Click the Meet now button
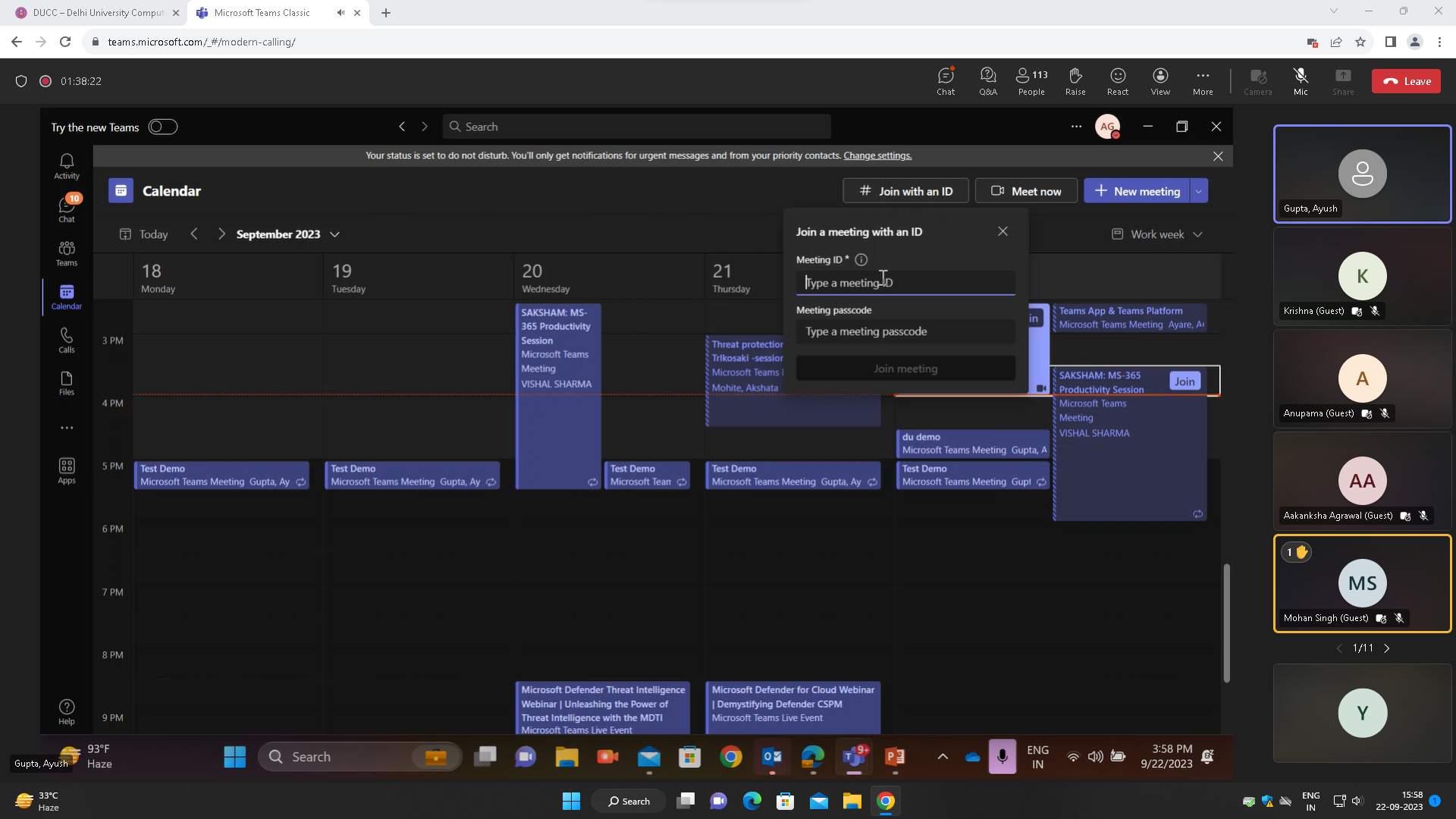The image size is (1456, 819). (1025, 191)
